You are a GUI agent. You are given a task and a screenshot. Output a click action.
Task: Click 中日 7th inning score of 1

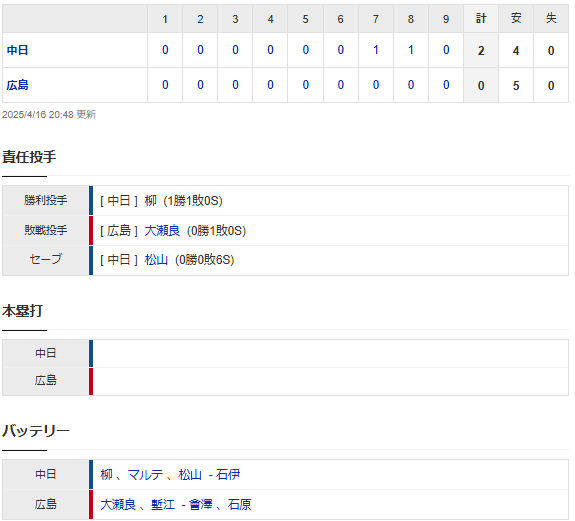pos(376,50)
